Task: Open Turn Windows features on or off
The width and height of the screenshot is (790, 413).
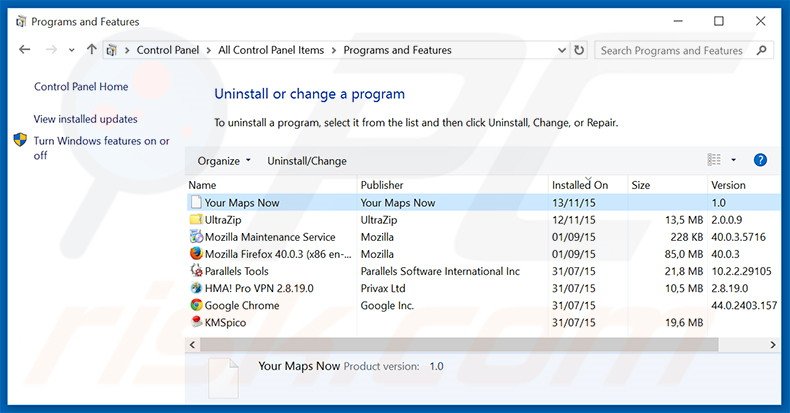Action: 101,148
